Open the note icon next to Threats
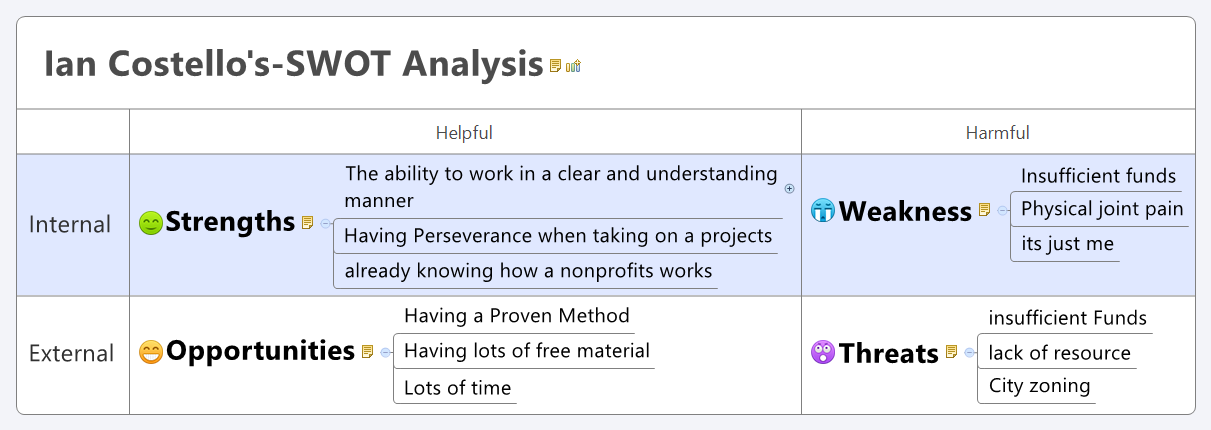 pos(951,352)
